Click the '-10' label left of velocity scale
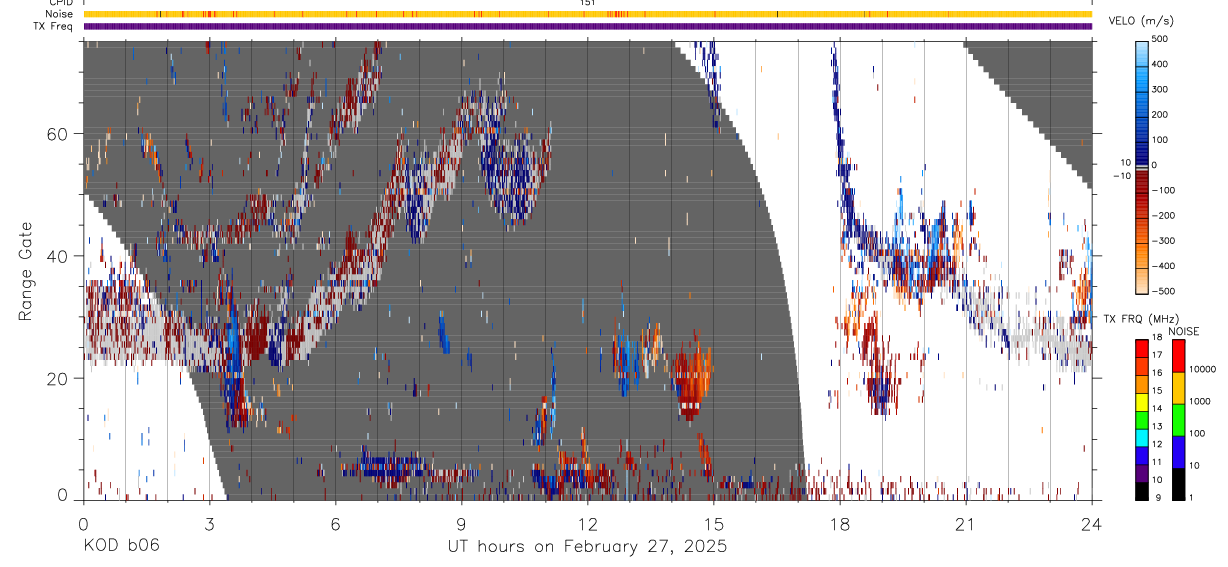The height and width of the screenshot is (567, 1228). tap(1124, 176)
